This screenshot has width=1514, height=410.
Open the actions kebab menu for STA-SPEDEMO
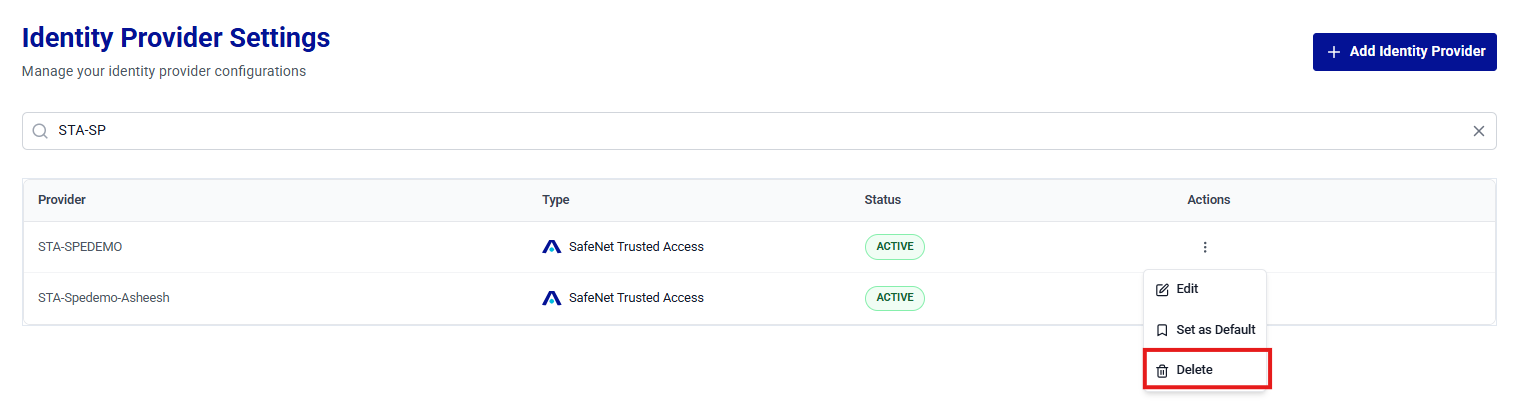tap(1205, 247)
